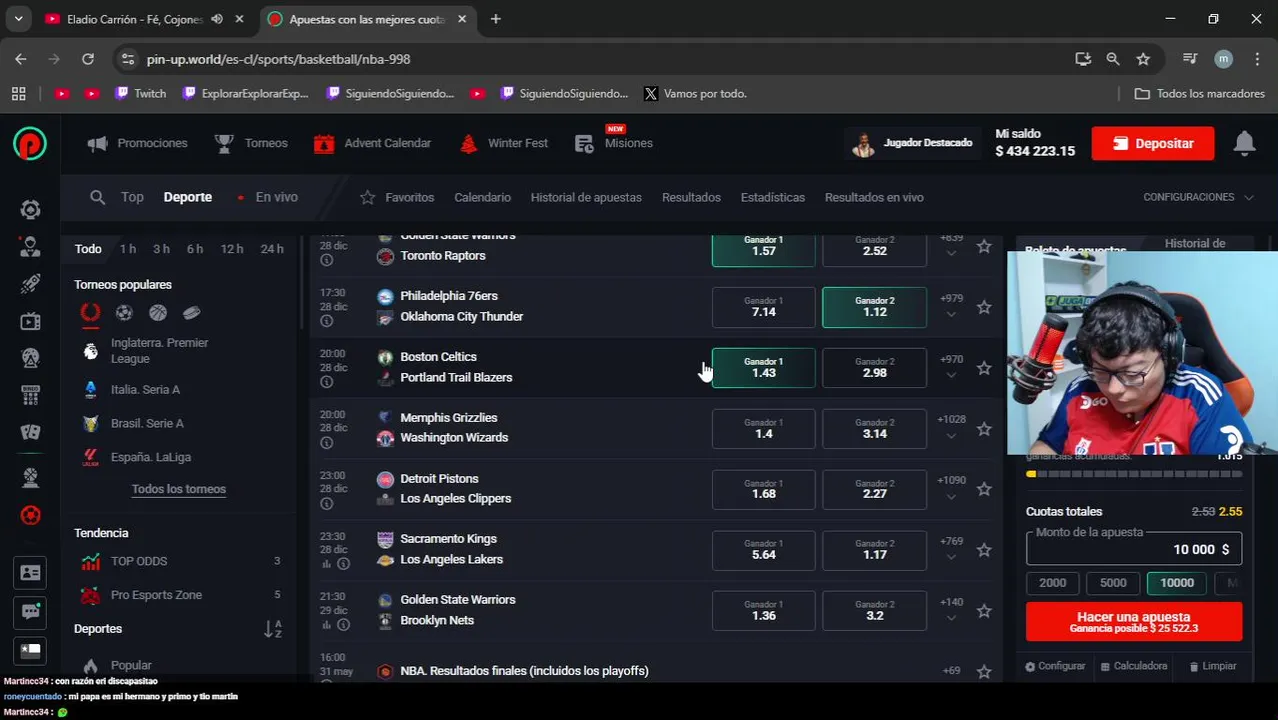Favorite the Golden State Warriors vs Toronto Raptors match
Viewport: 1278px width, 720px height.
click(984, 246)
